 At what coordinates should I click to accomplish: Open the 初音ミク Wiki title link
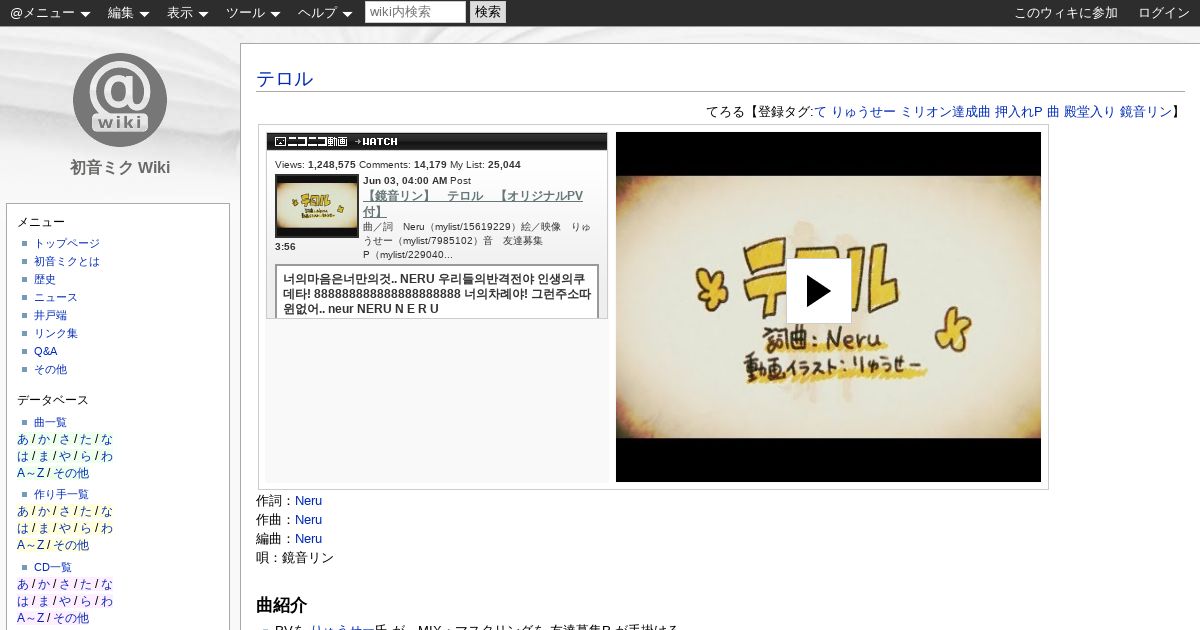click(120, 167)
